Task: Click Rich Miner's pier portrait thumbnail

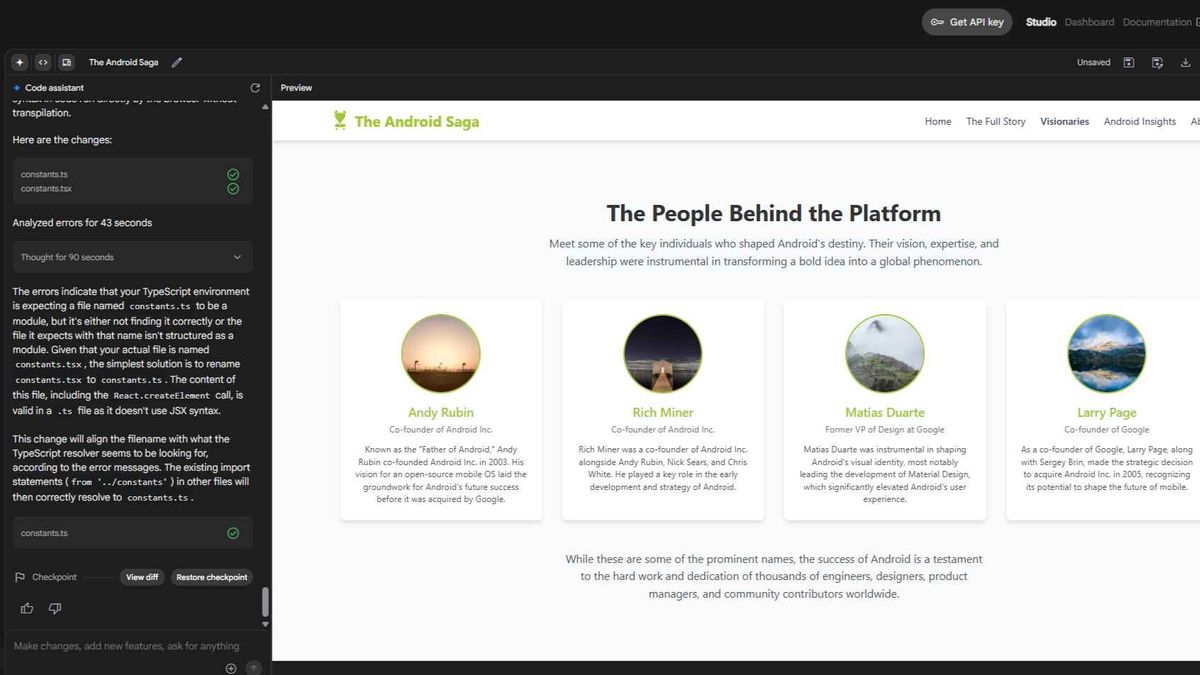Action: (663, 354)
